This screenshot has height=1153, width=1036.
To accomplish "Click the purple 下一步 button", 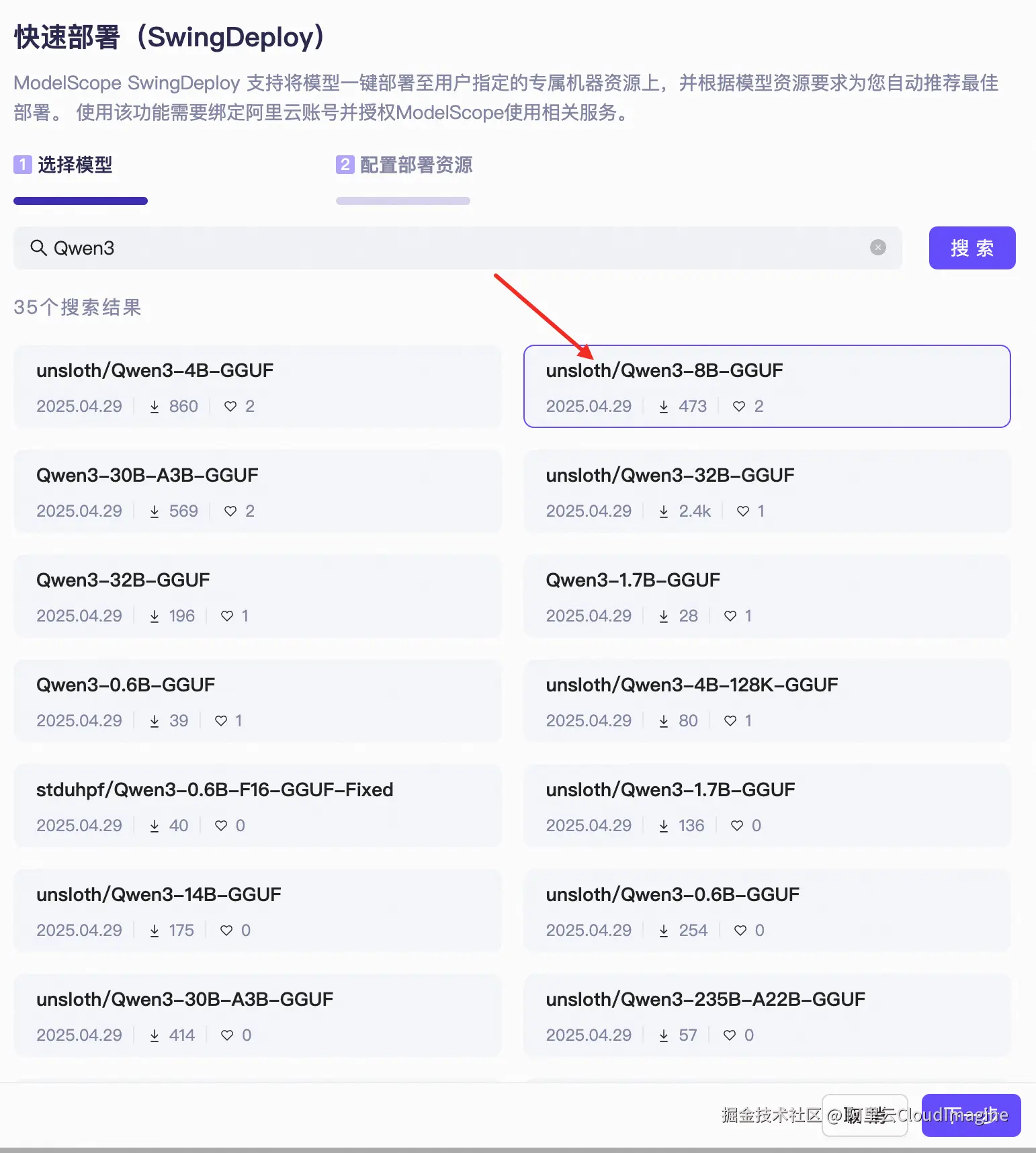I will click(971, 1115).
